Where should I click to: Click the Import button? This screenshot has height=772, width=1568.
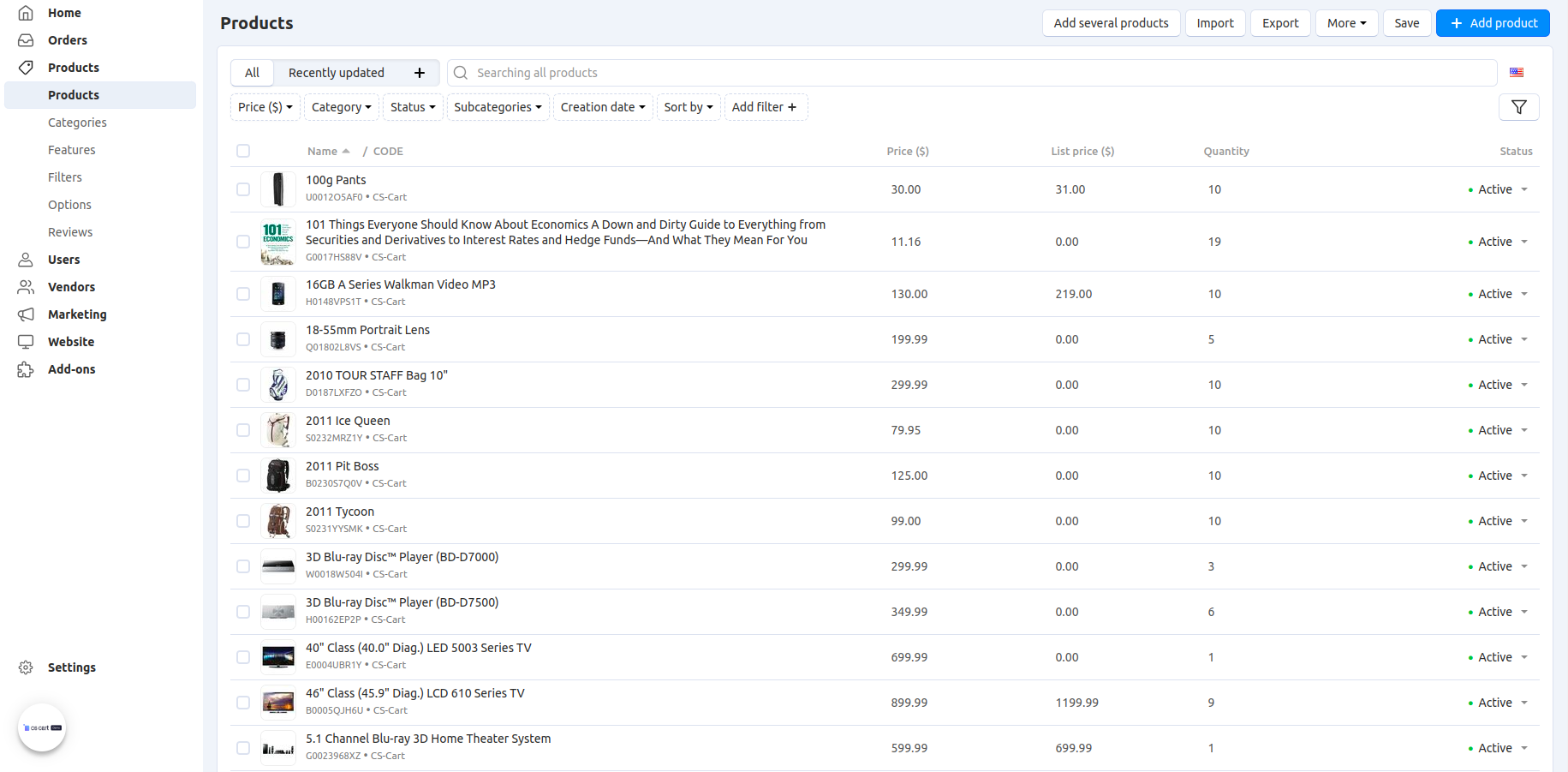click(1215, 23)
